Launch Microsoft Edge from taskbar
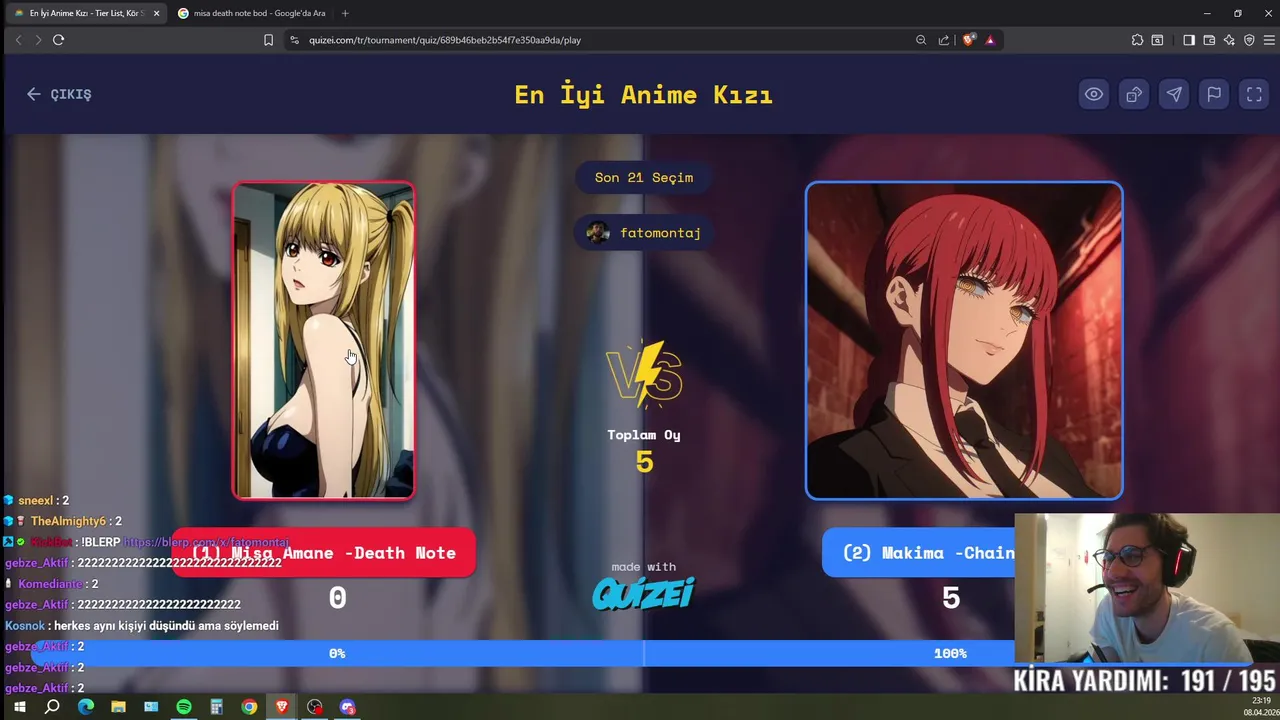Viewport: 1280px width, 720px height. (85, 707)
